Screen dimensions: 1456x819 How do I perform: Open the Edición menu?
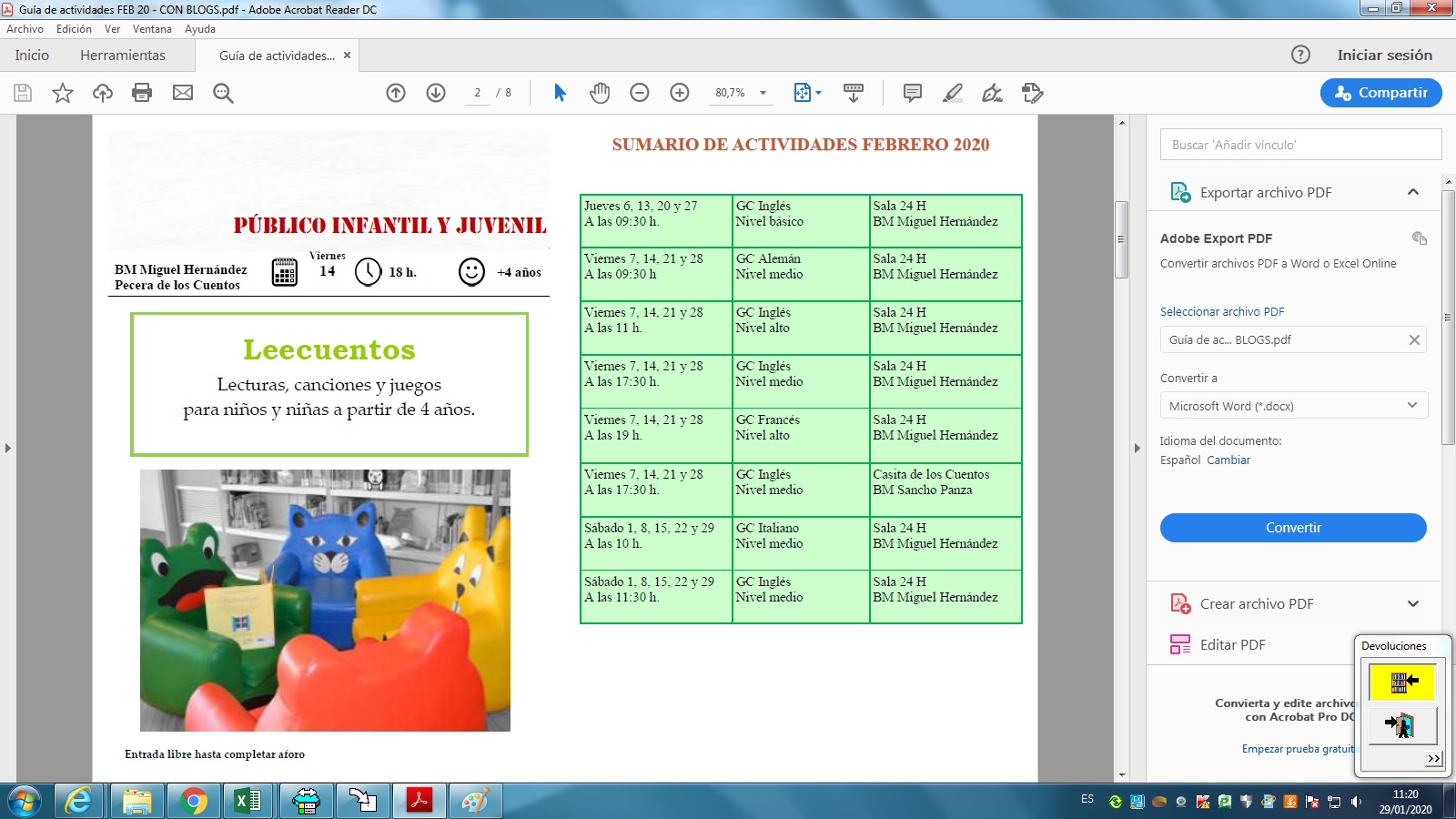(74, 29)
